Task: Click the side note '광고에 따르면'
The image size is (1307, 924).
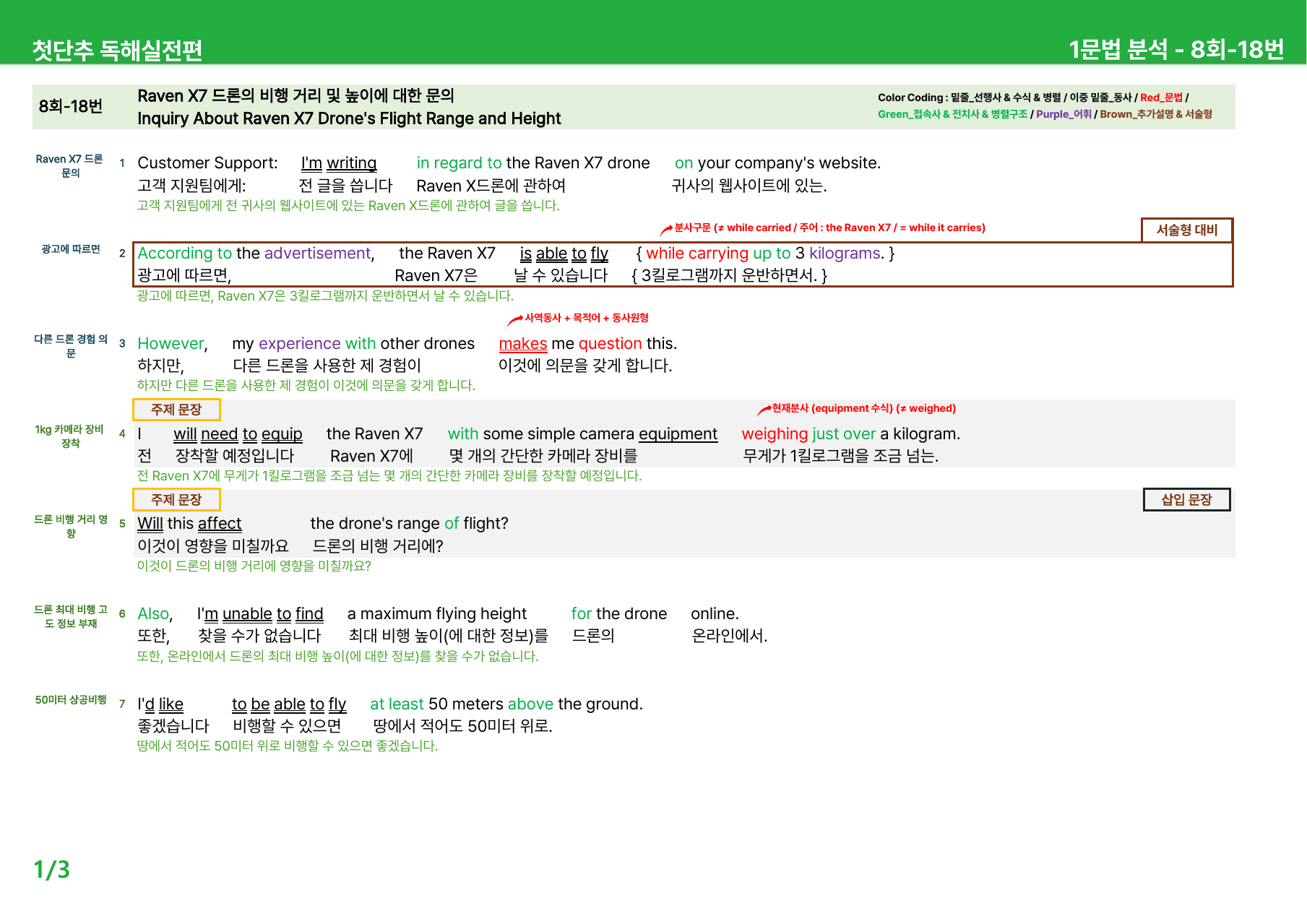Action: tap(70, 249)
